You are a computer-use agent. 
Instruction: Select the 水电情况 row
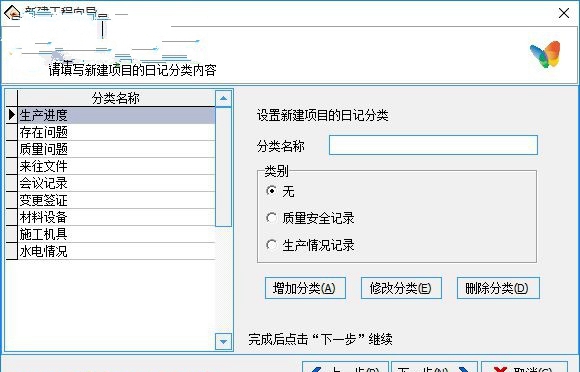pos(116,251)
